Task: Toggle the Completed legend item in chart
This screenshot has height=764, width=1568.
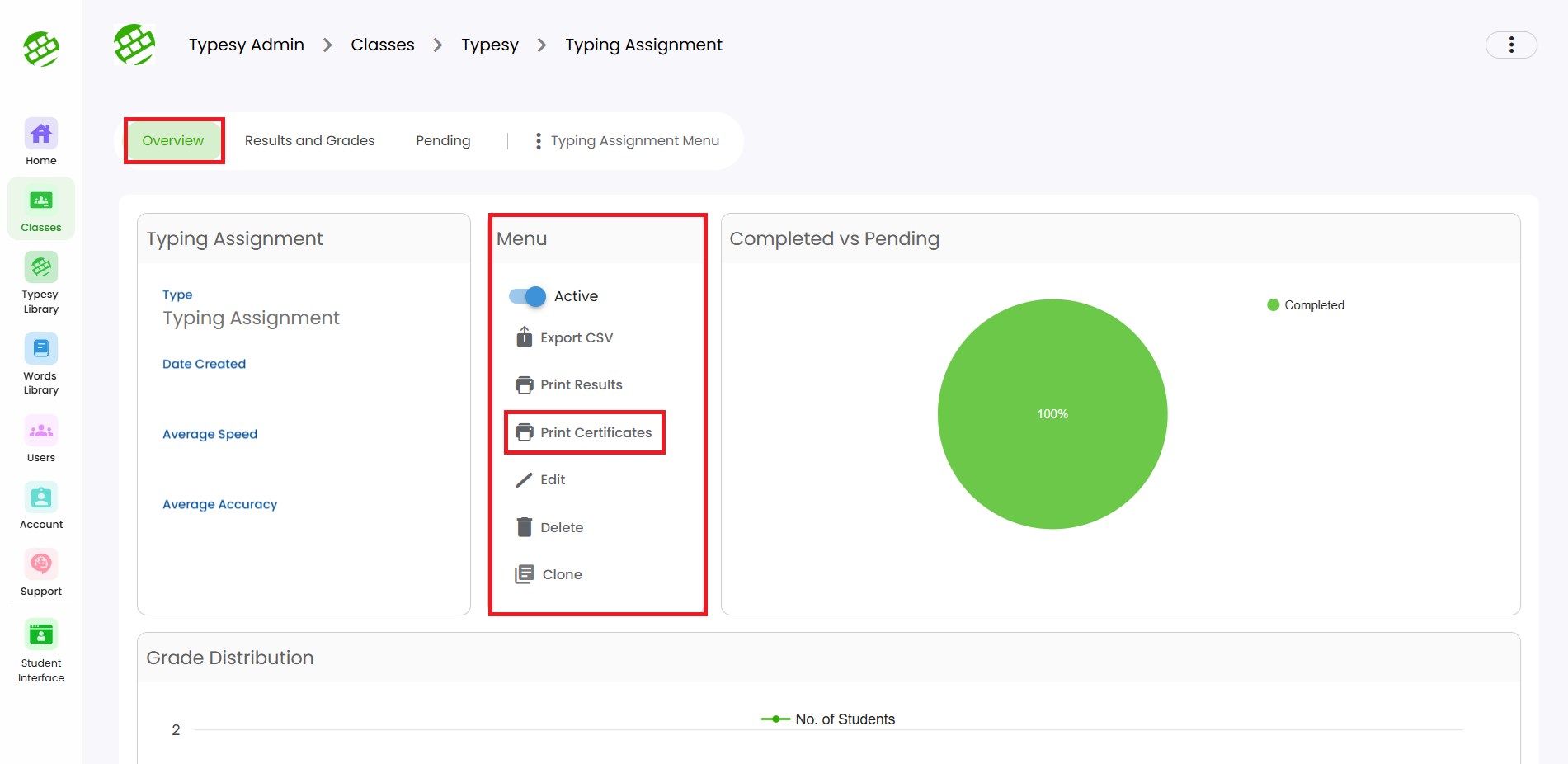Action: [x=1305, y=305]
